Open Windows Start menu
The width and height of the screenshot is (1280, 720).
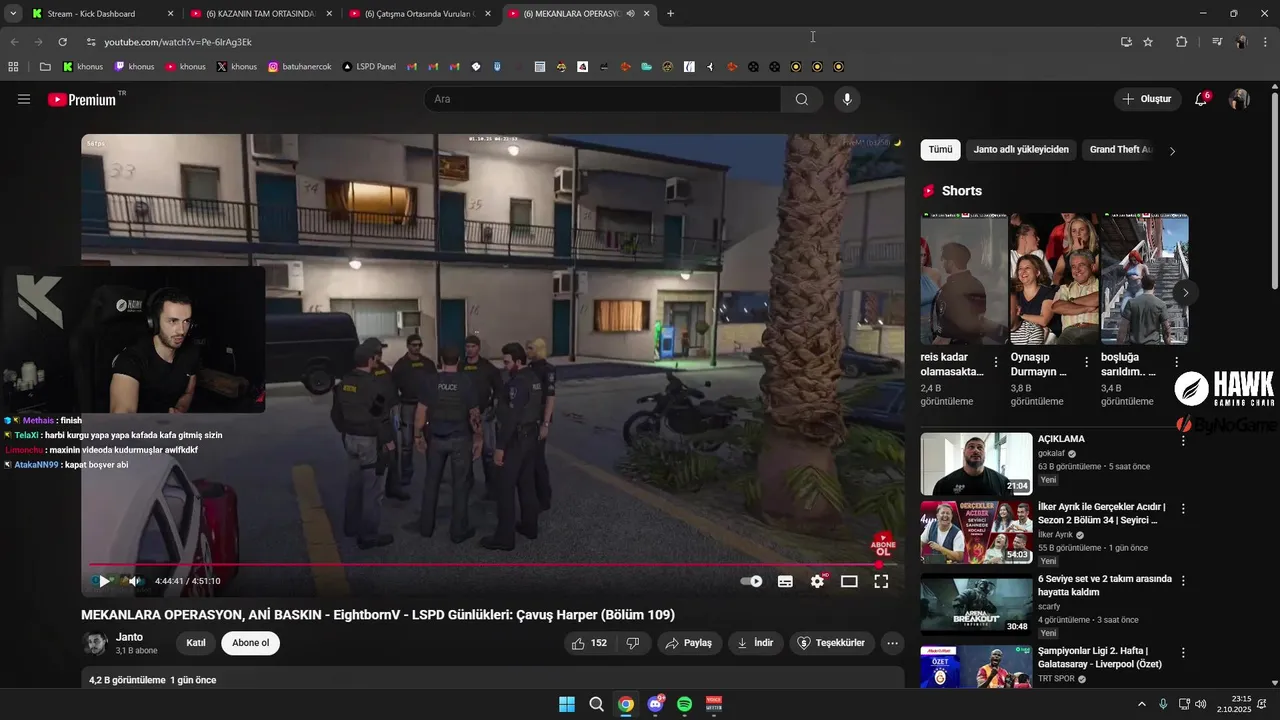pos(567,704)
